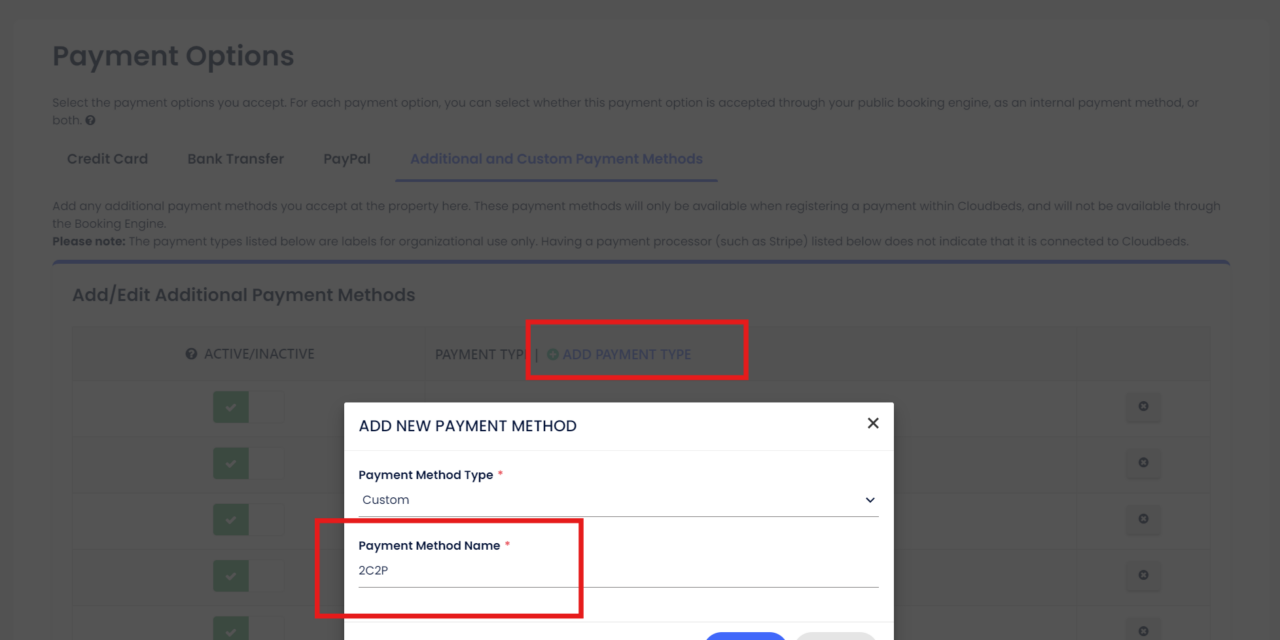The height and width of the screenshot is (640, 1280).
Task: Click the ADD PAYMENT TYPE link
Action: 625,354
